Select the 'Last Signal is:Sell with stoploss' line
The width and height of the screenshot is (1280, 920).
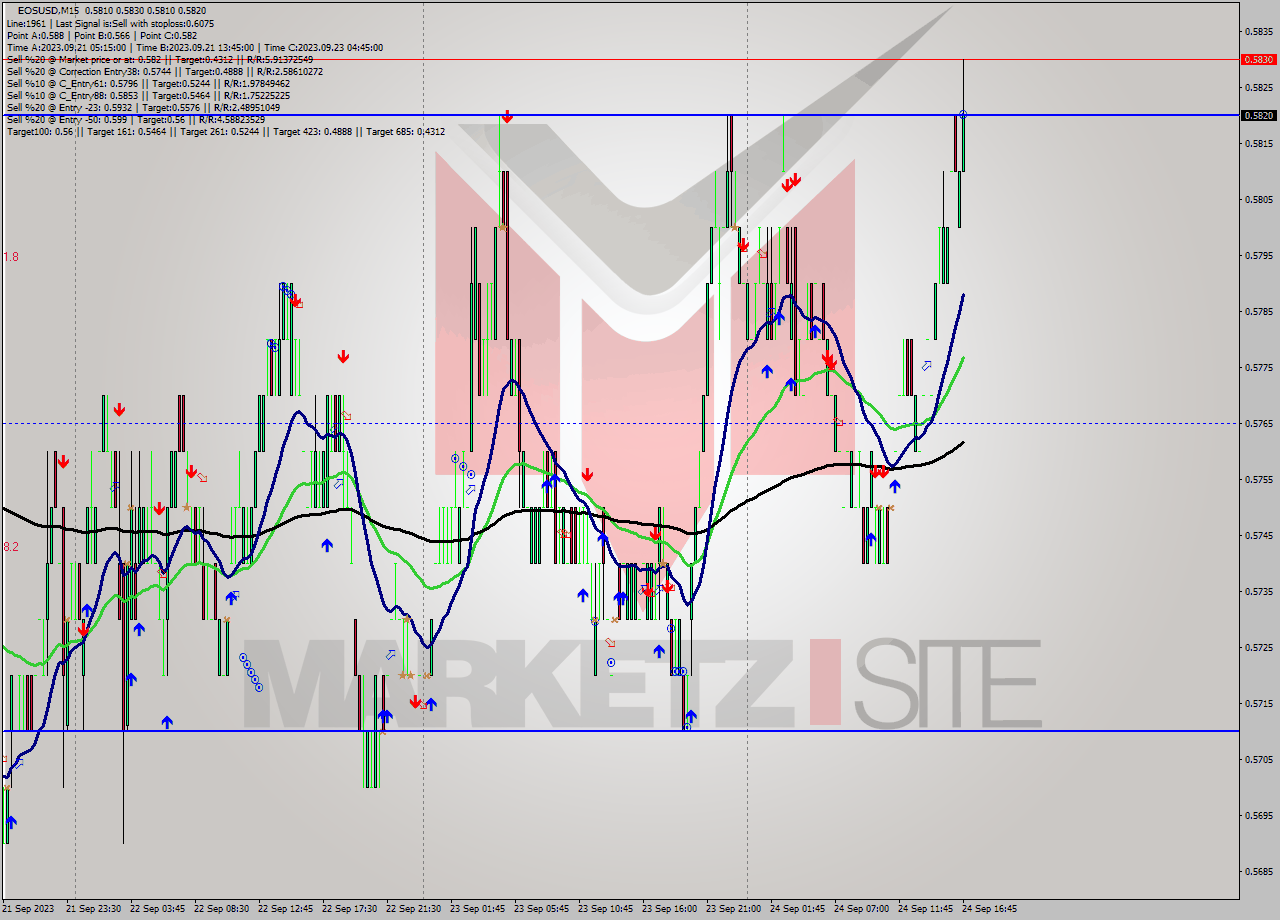(x=110, y=23)
